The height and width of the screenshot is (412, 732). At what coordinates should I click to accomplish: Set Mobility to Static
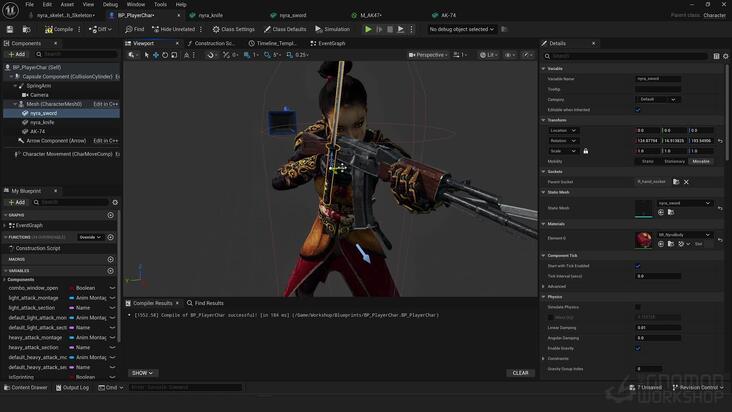[648, 161]
